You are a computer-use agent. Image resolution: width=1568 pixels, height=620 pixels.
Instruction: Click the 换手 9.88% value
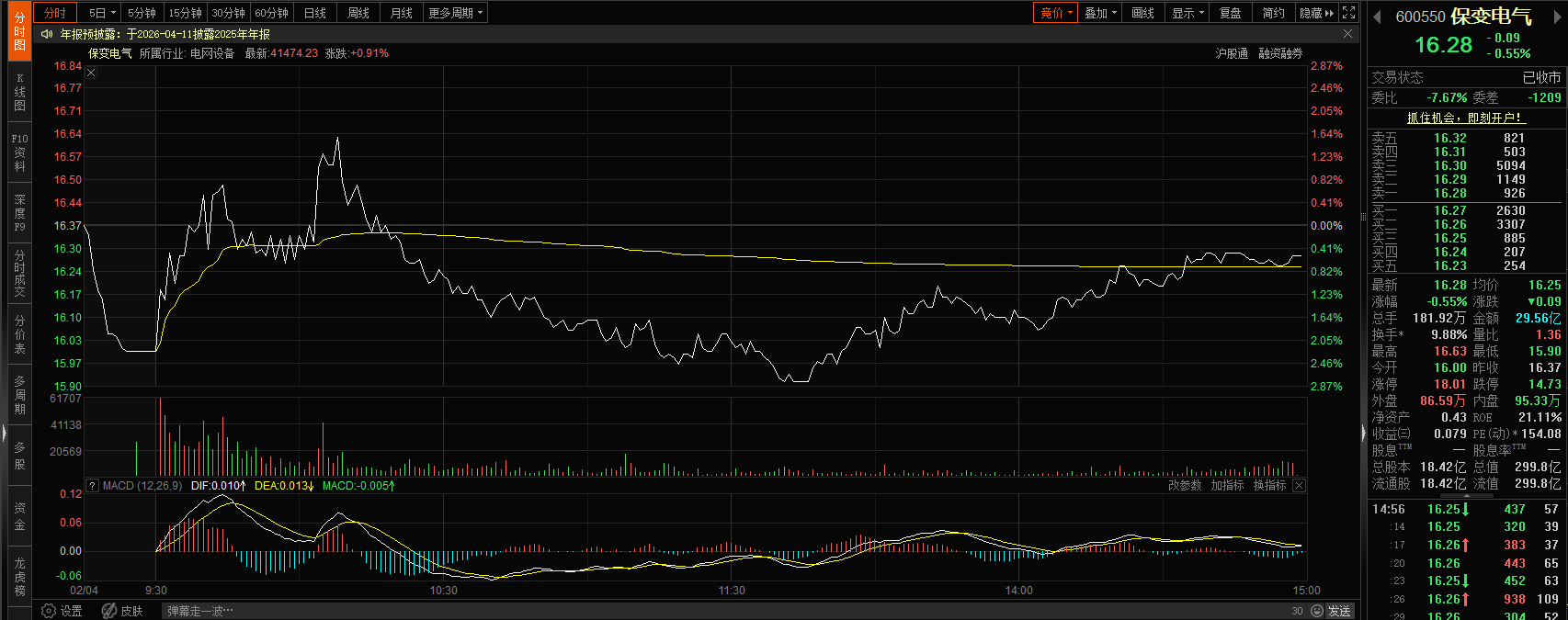coord(1449,334)
